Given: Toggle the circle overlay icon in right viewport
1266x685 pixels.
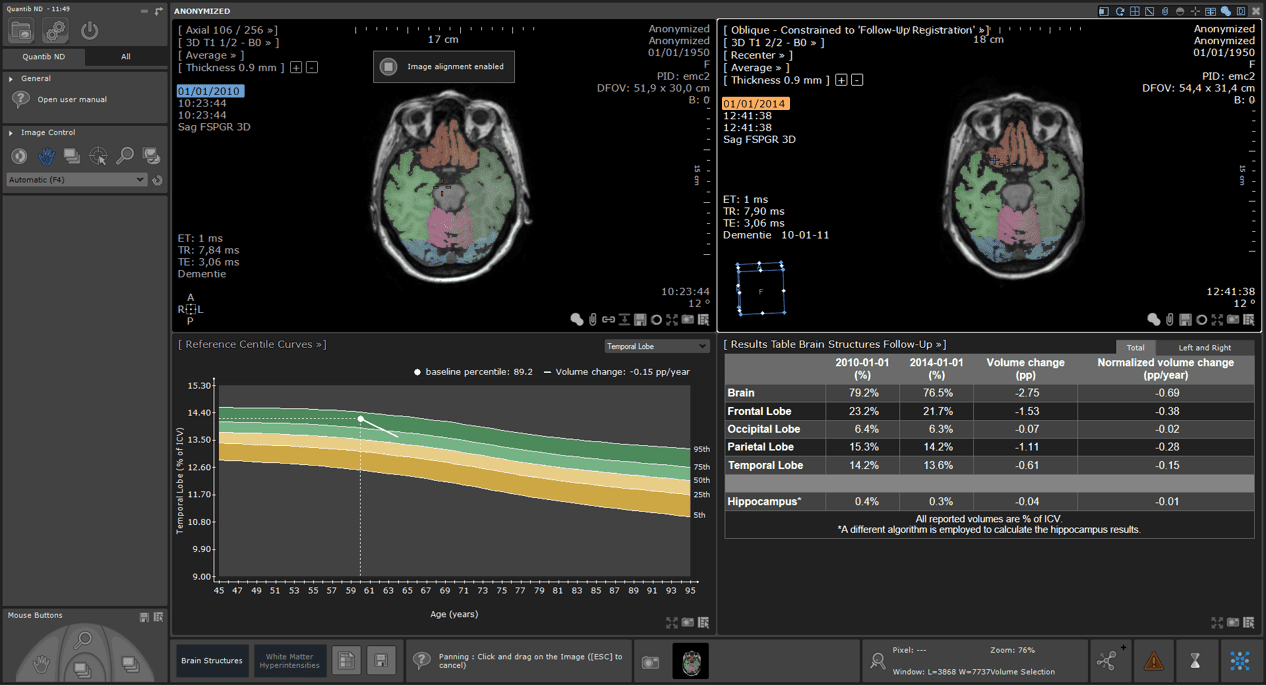Looking at the screenshot, I should coord(1201,320).
